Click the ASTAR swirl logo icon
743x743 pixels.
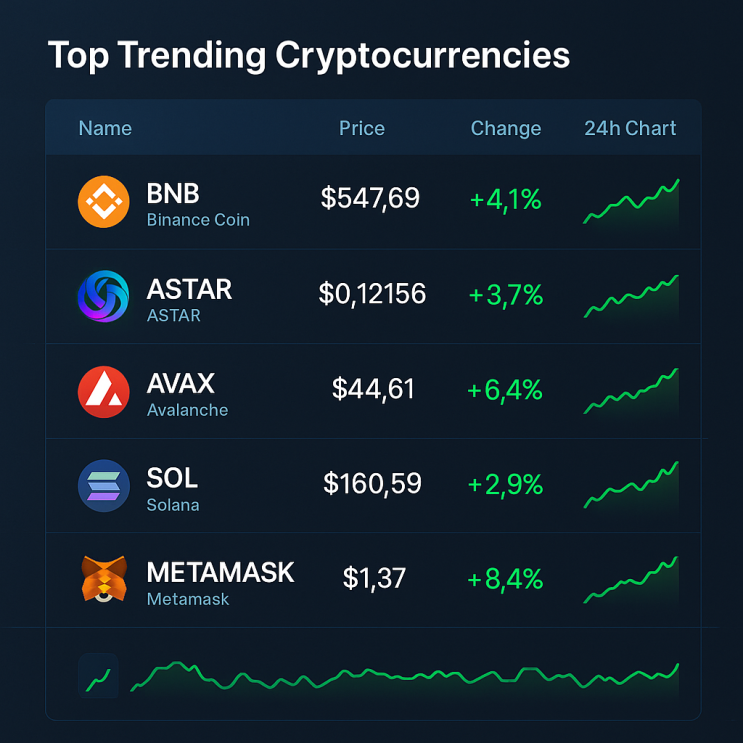click(x=103, y=297)
